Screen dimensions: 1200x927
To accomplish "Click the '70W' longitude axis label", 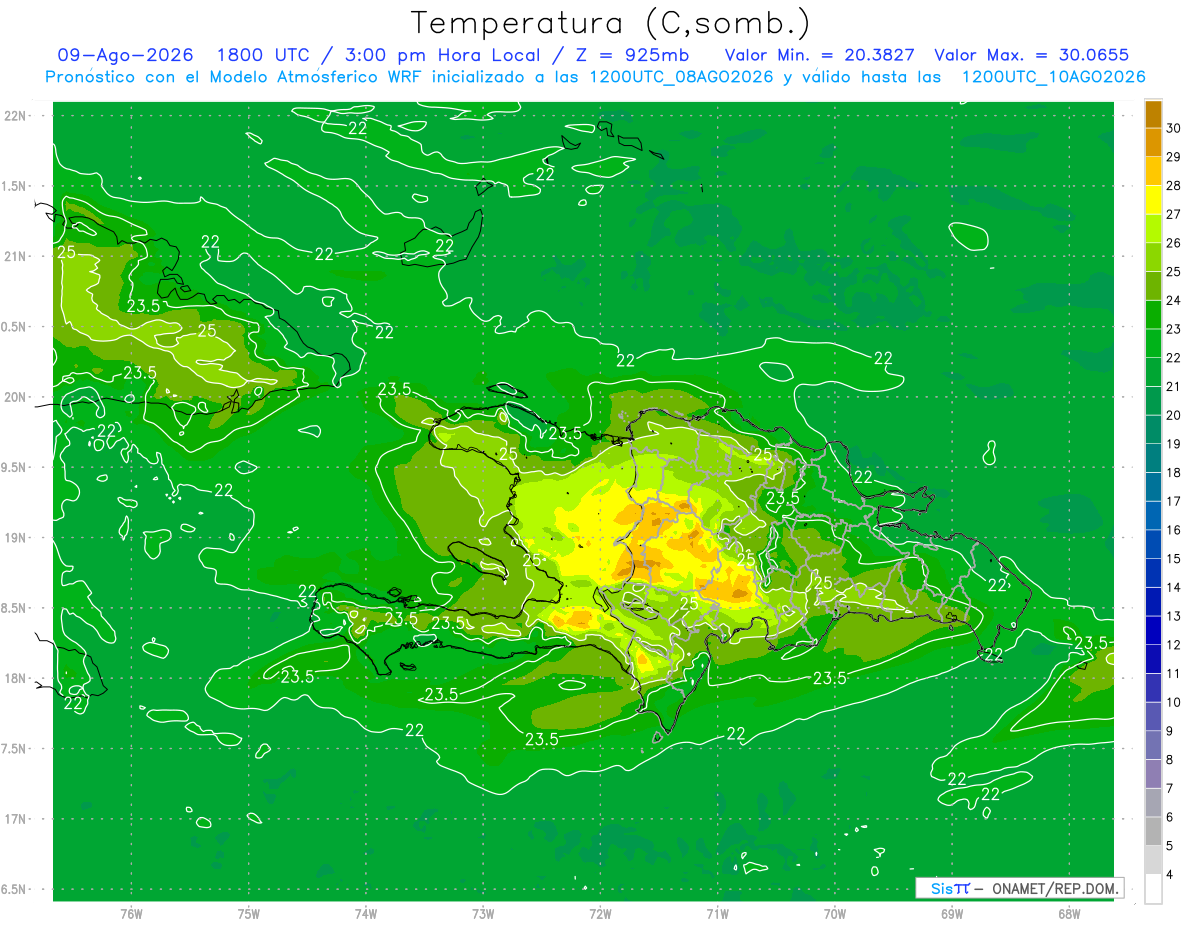I will [x=834, y=914].
